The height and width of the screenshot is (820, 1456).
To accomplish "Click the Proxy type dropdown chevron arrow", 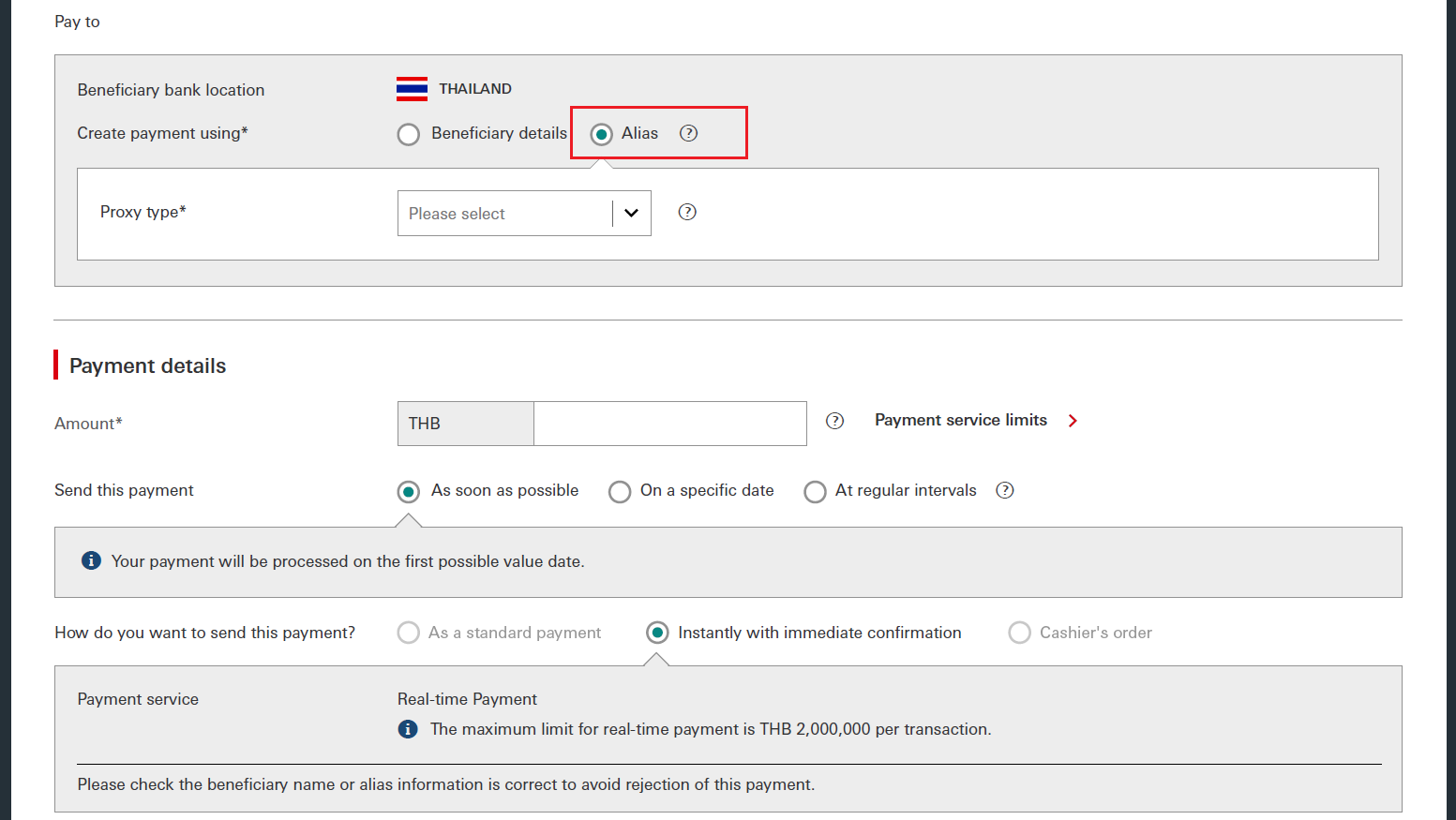I will (x=631, y=214).
